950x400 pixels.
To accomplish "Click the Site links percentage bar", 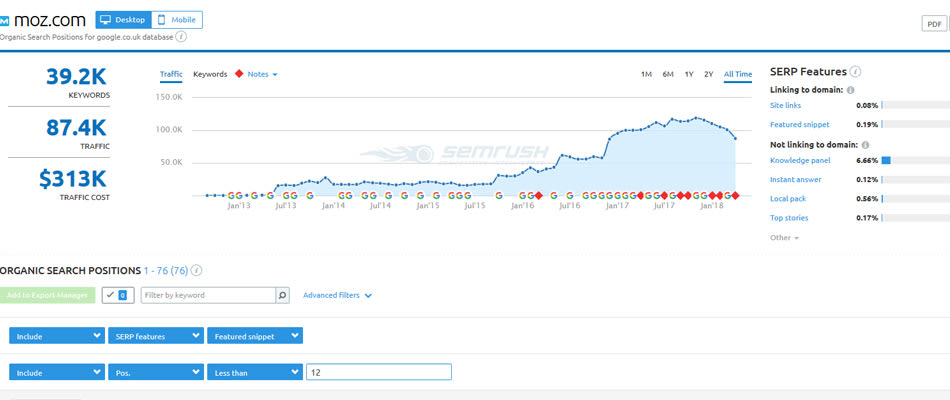I will pyautogui.click(x=915, y=105).
